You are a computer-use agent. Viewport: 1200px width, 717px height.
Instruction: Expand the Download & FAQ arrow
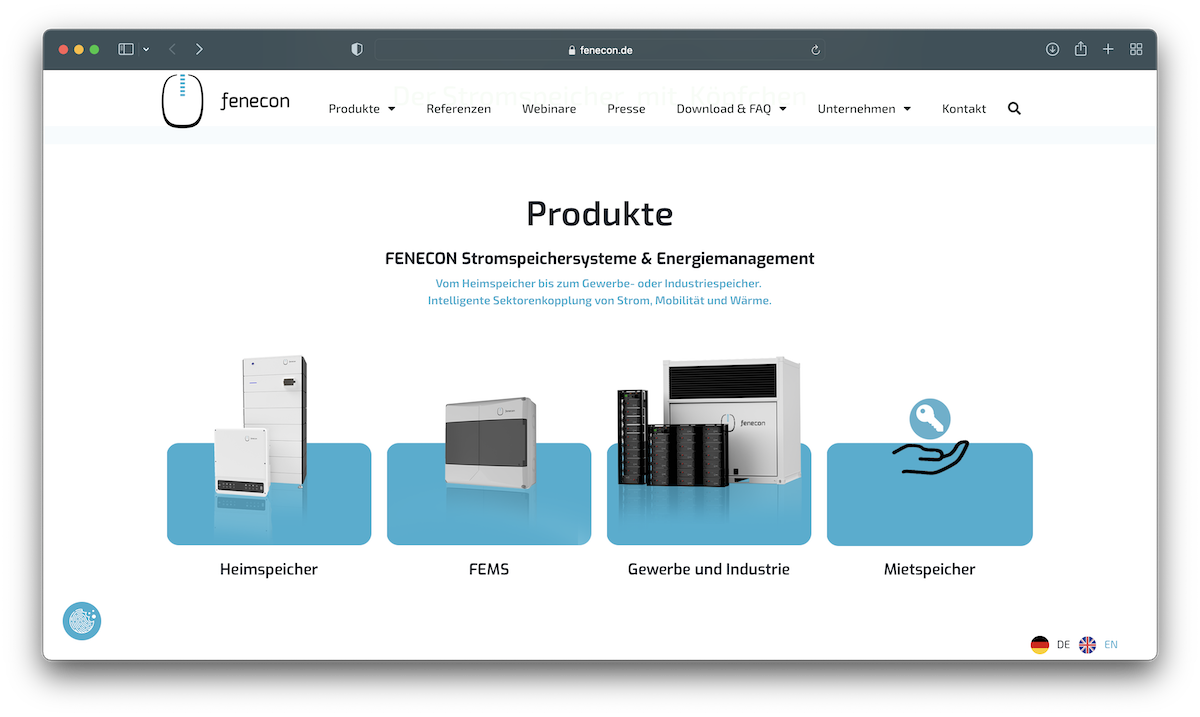click(783, 109)
